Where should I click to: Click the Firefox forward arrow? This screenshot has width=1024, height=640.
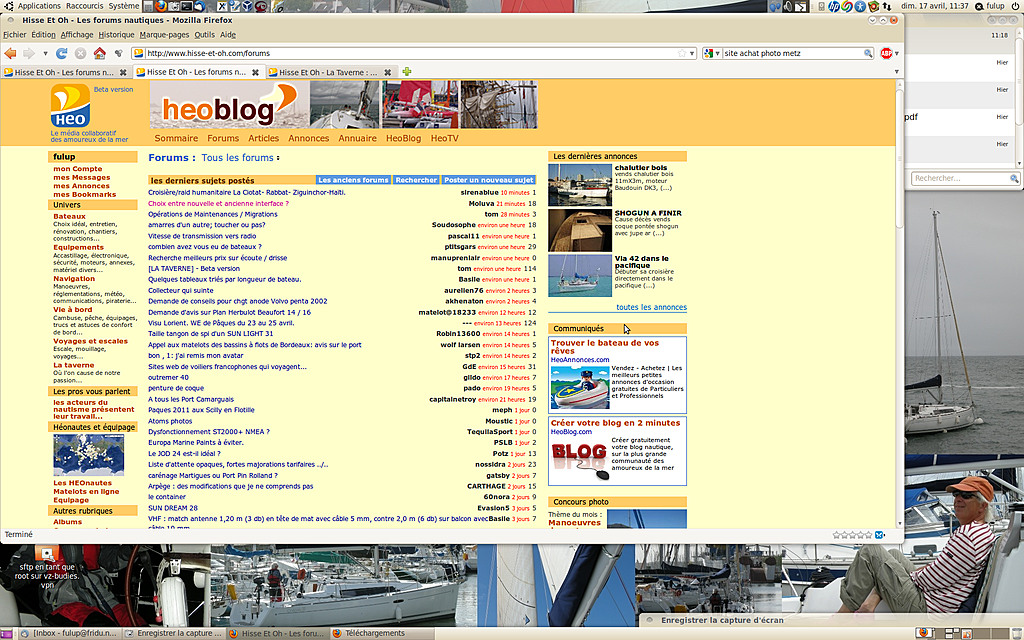pyautogui.click(x=29, y=54)
